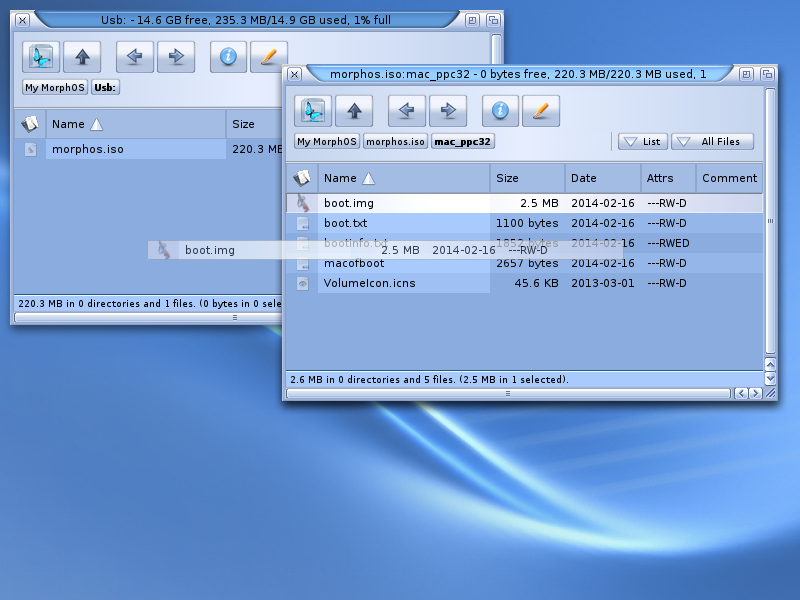The image size is (800, 600).
Task: Go up one level in mac_ppc32 window
Action: [354, 111]
